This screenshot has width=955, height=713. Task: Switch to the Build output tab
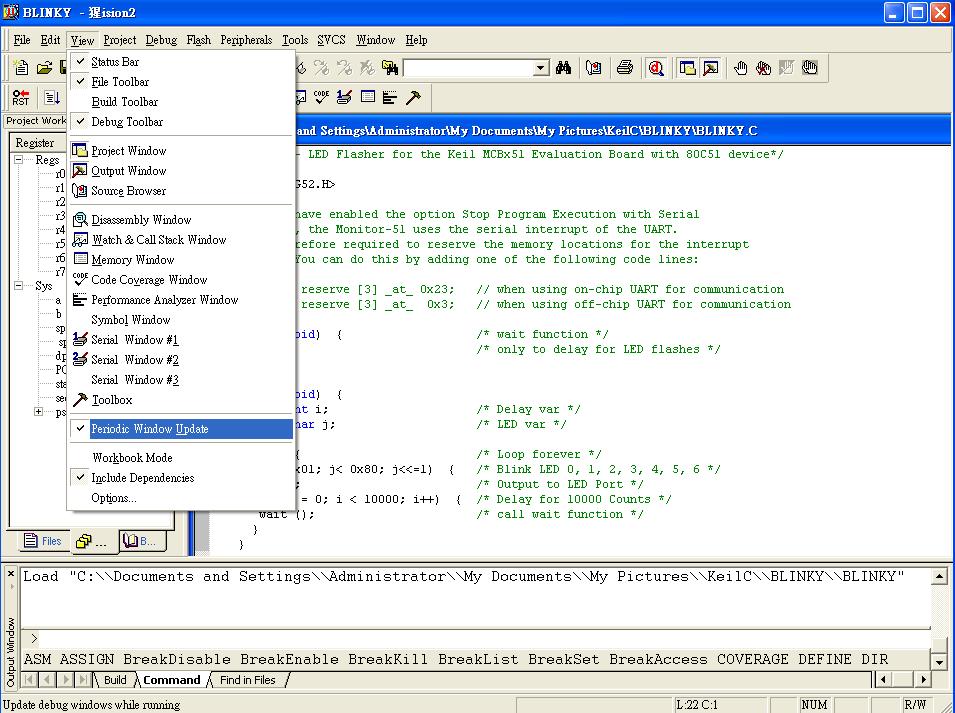115,680
